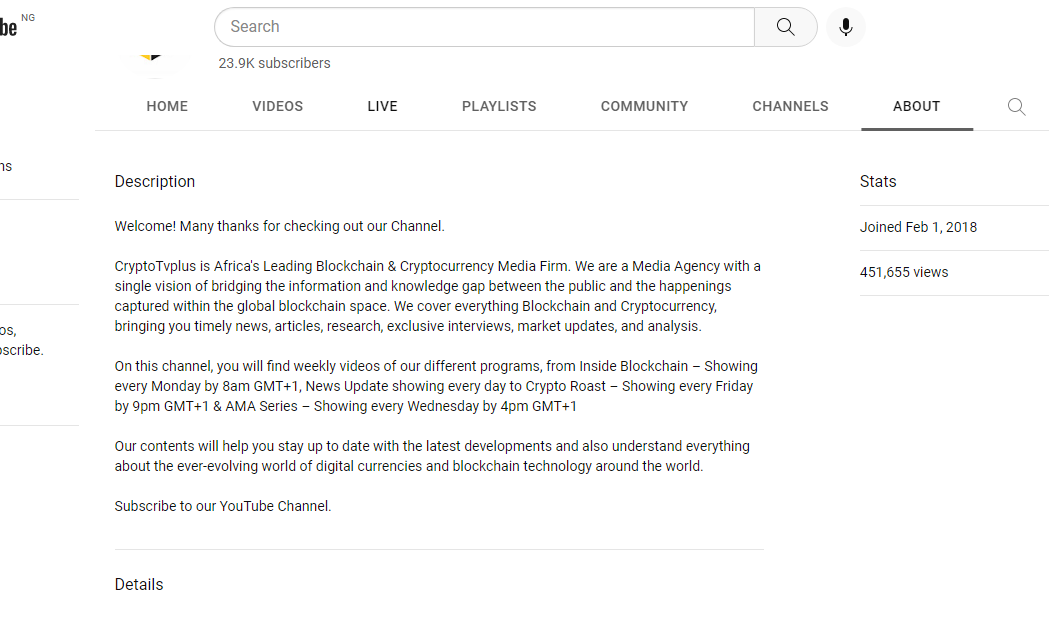Click the Joined Feb 1, 2018 stat
This screenshot has width=1049, height=622.
coord(918,227)
